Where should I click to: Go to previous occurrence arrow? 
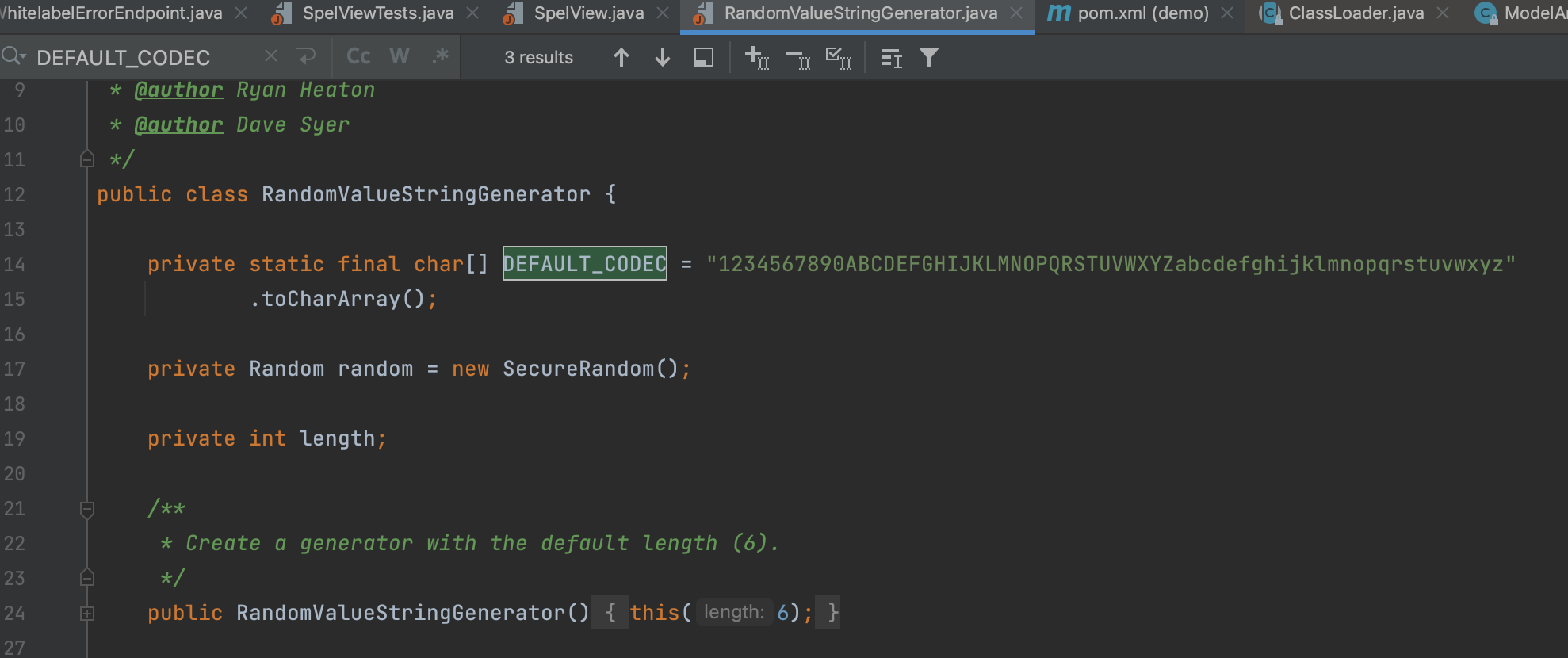621,57
